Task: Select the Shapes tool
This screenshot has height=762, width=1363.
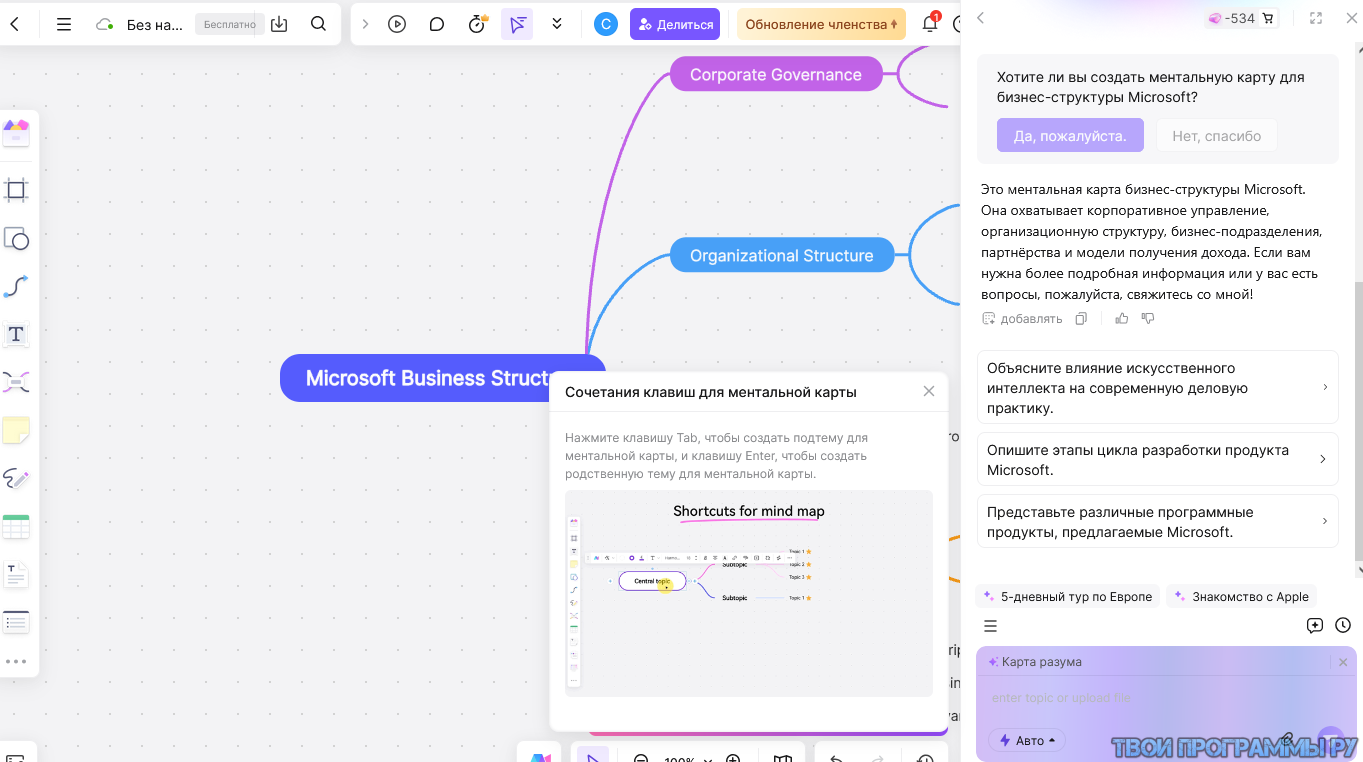Action: pyautogui.click(x=16, y=239)
